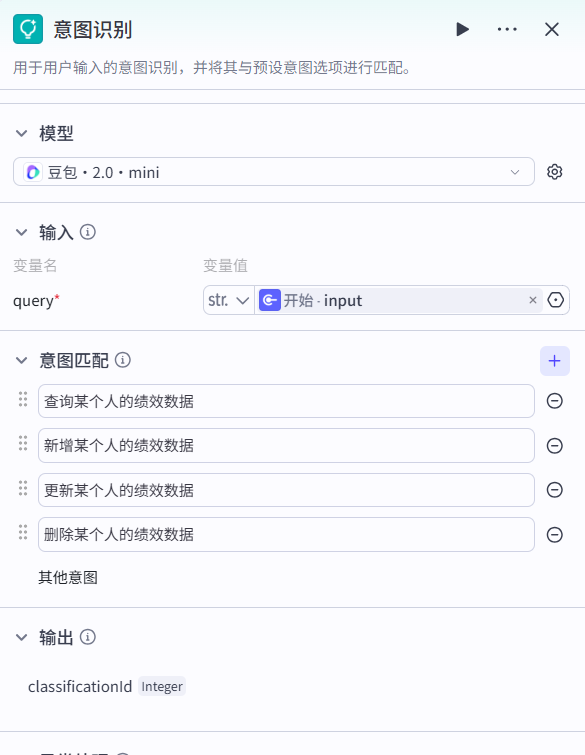Viewport: 585px width, 755px height.
Task: Edit the 新增某个人的绩效数据 intent field
Action: point(286,445)
